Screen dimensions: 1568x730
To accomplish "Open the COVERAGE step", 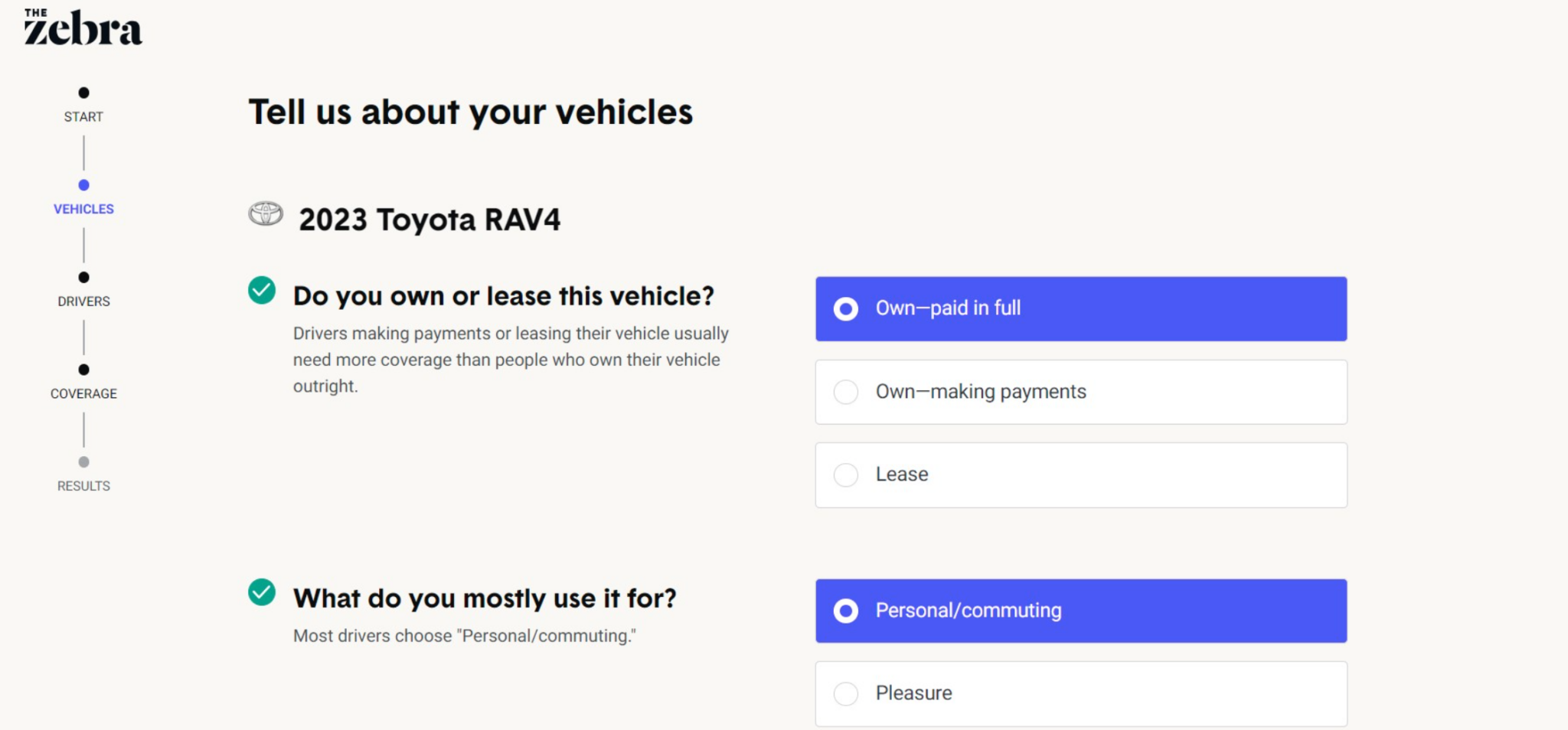I will [83, 393].
